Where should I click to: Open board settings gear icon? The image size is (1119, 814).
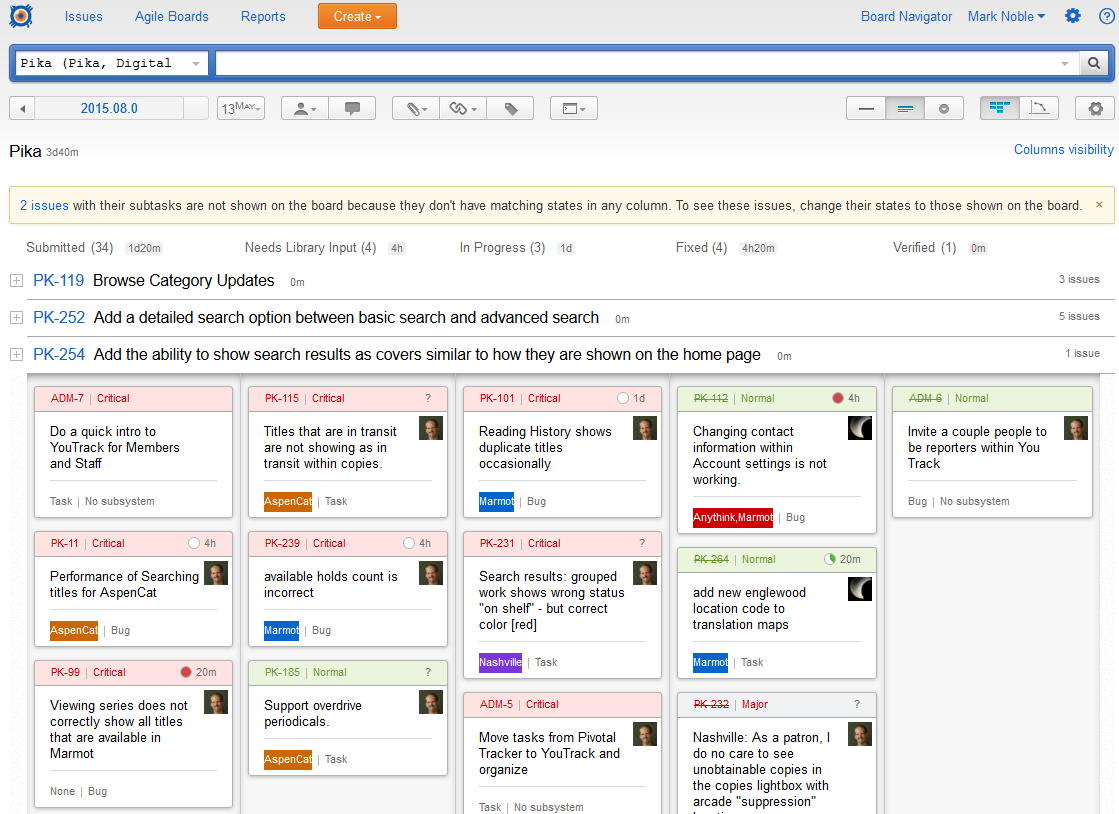(x=1095, y=108)
